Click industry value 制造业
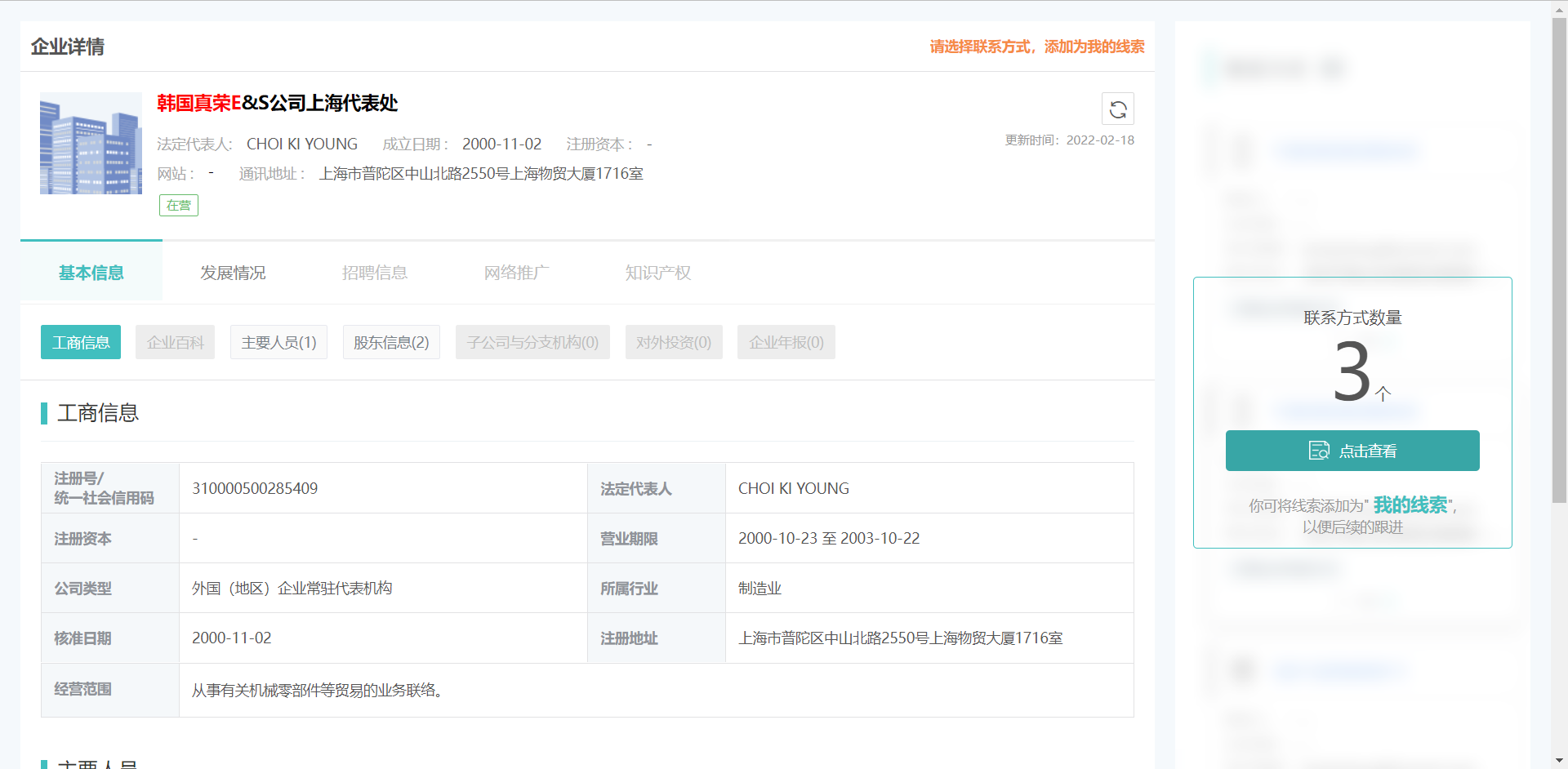Image resolution: width=1568 pixels, height=769 pixels. point(759,588)
